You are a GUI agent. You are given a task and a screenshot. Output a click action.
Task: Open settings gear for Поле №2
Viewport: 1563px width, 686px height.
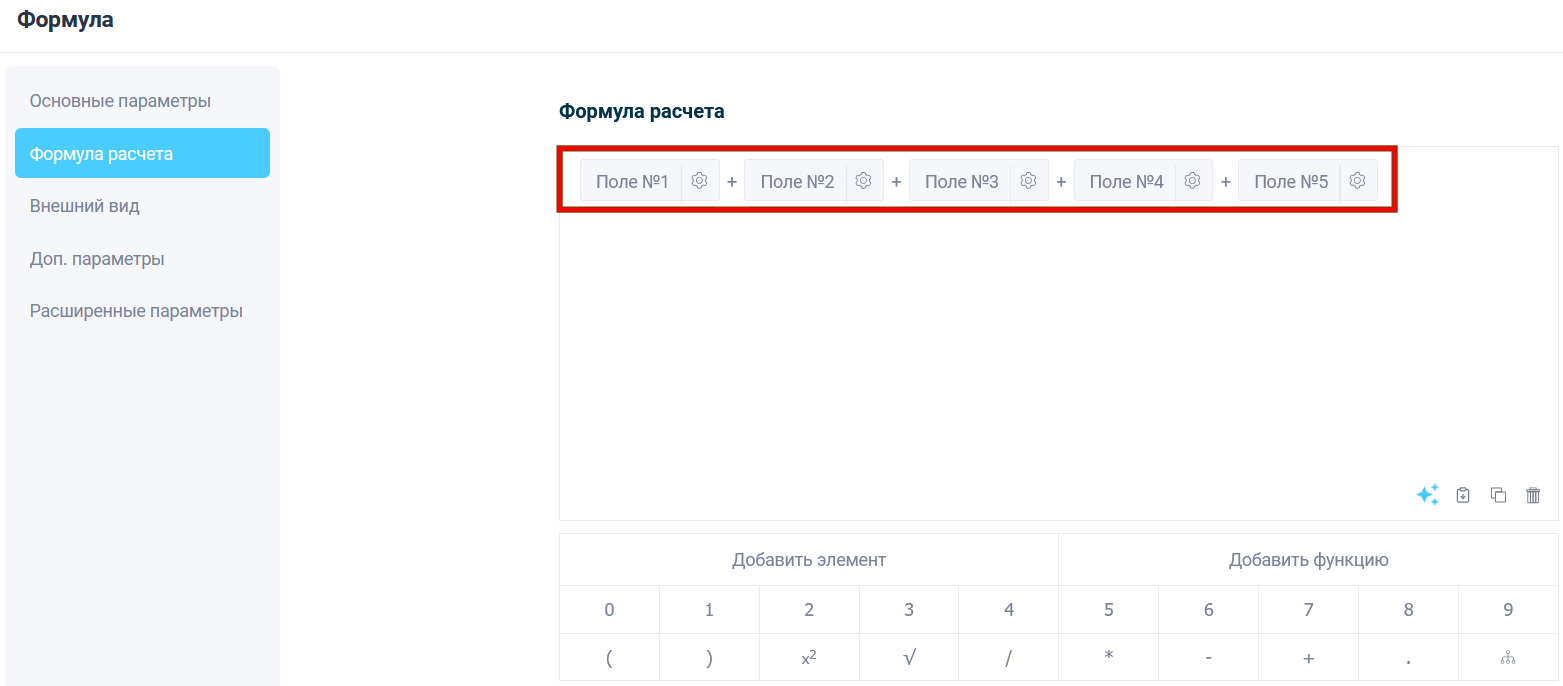(864, 181)
